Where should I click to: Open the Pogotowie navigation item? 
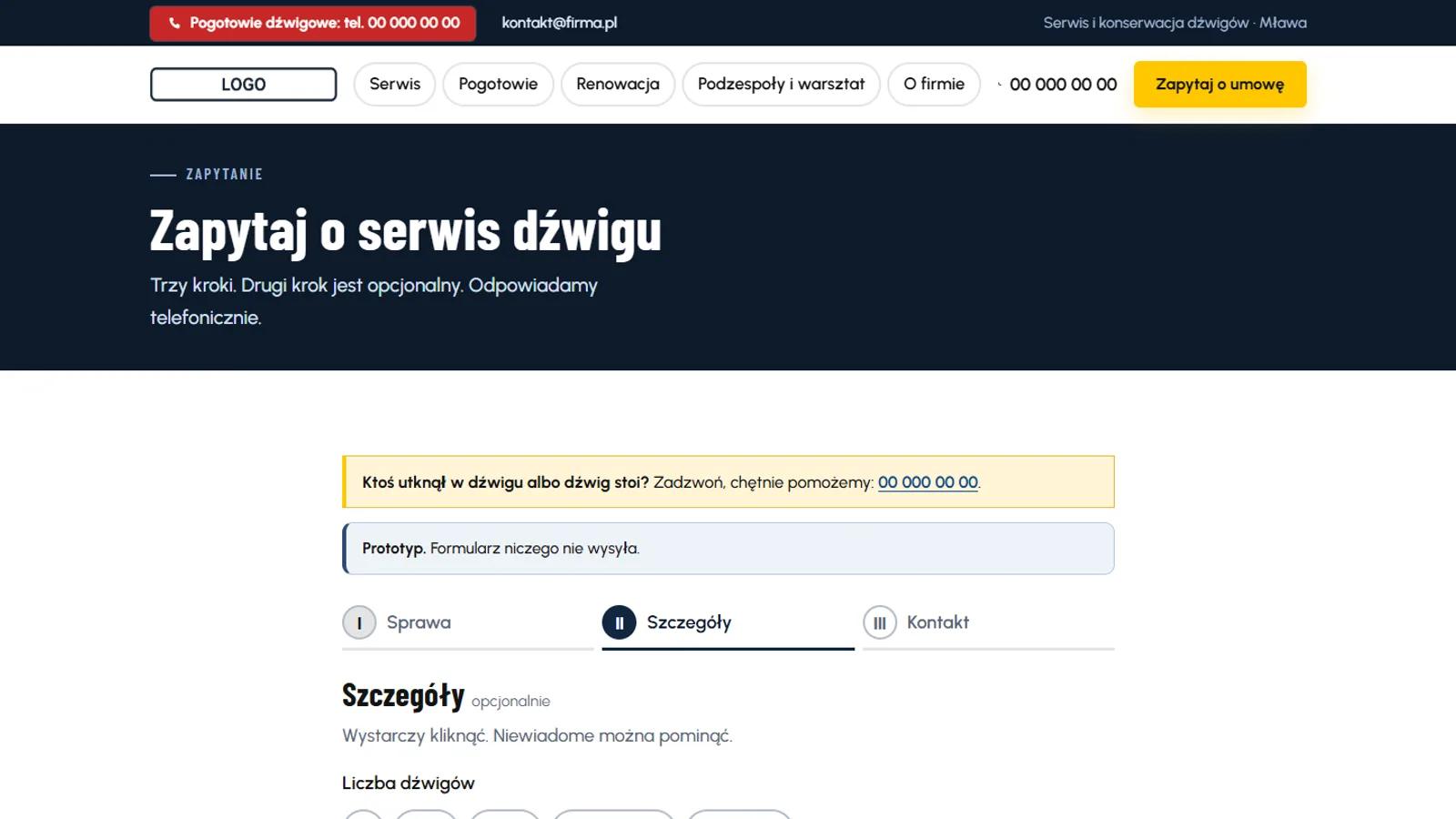click(x=498, y=85)
